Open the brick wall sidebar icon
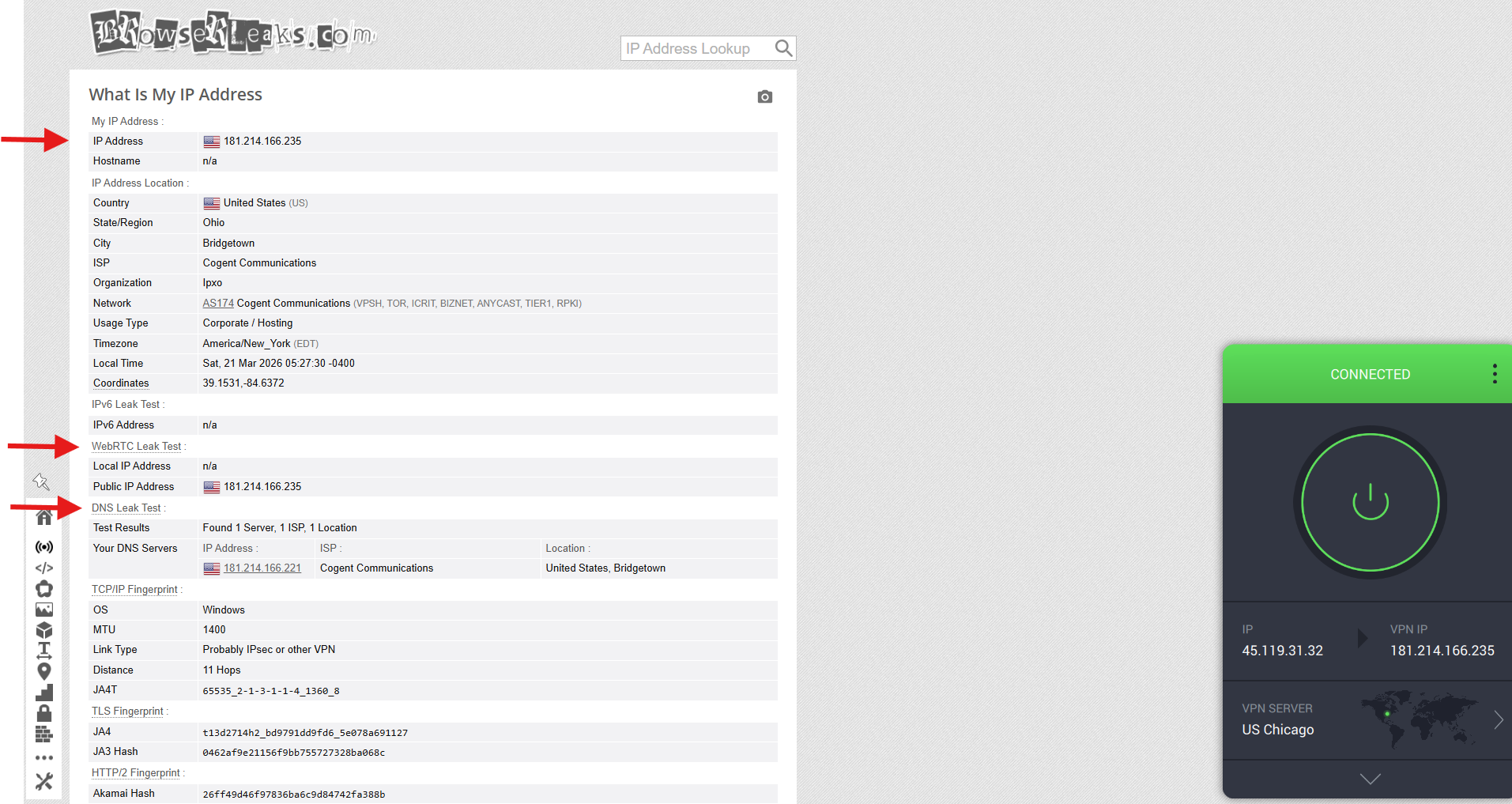The width and height of the screenshot is (1512, 804). pyautogui.click(x=44, y=734)
